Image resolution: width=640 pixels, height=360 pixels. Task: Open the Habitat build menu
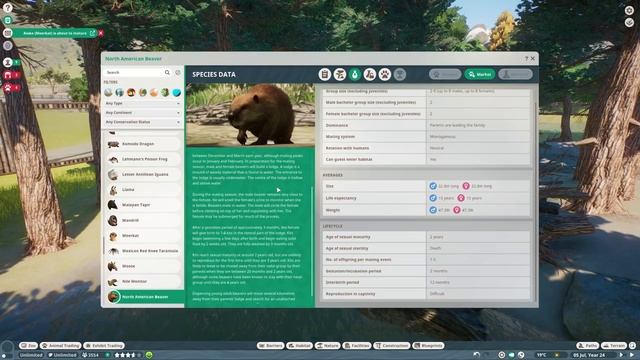(x=299, y=346)
